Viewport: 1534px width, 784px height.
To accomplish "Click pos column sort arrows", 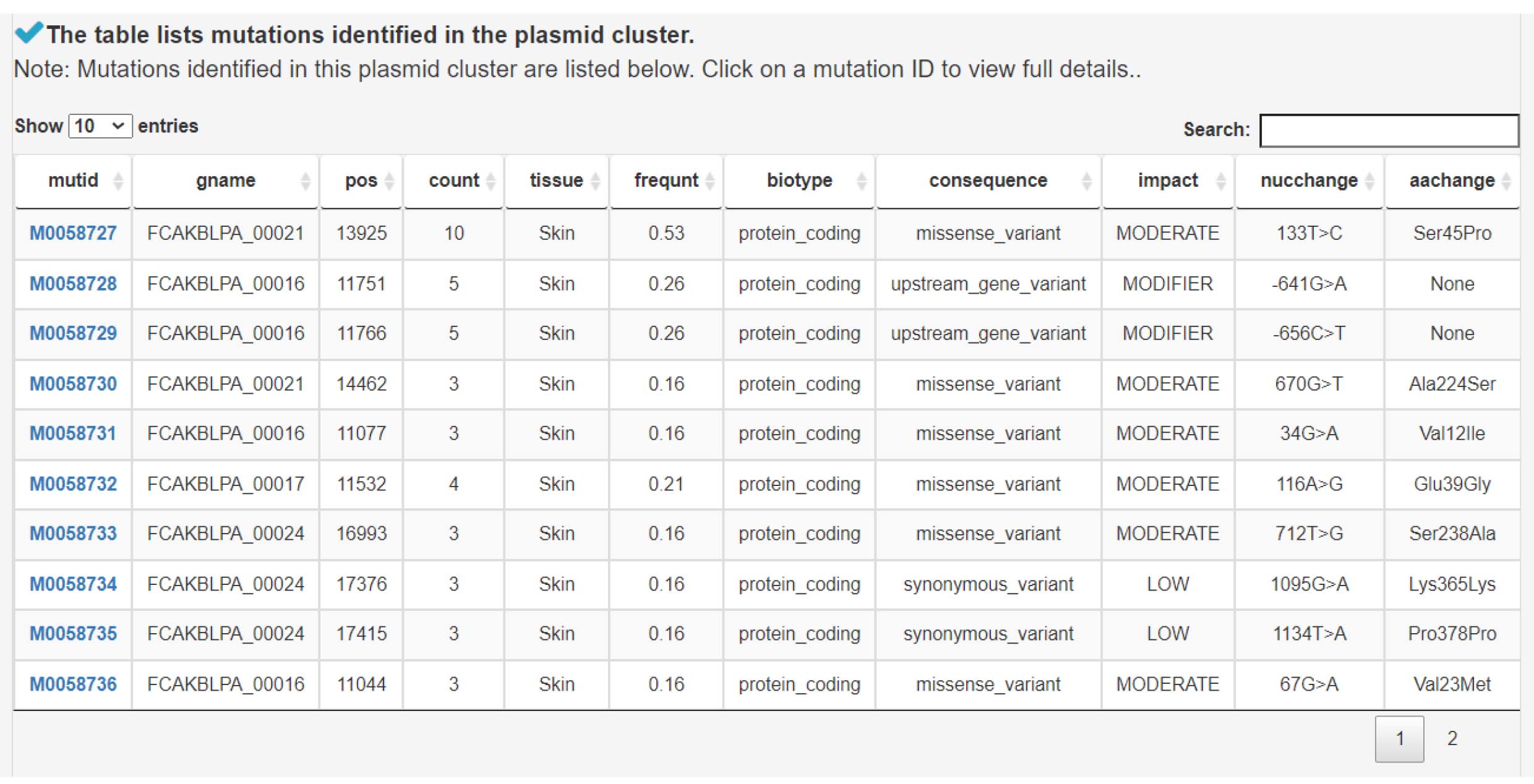I will [x=389, y=181].
